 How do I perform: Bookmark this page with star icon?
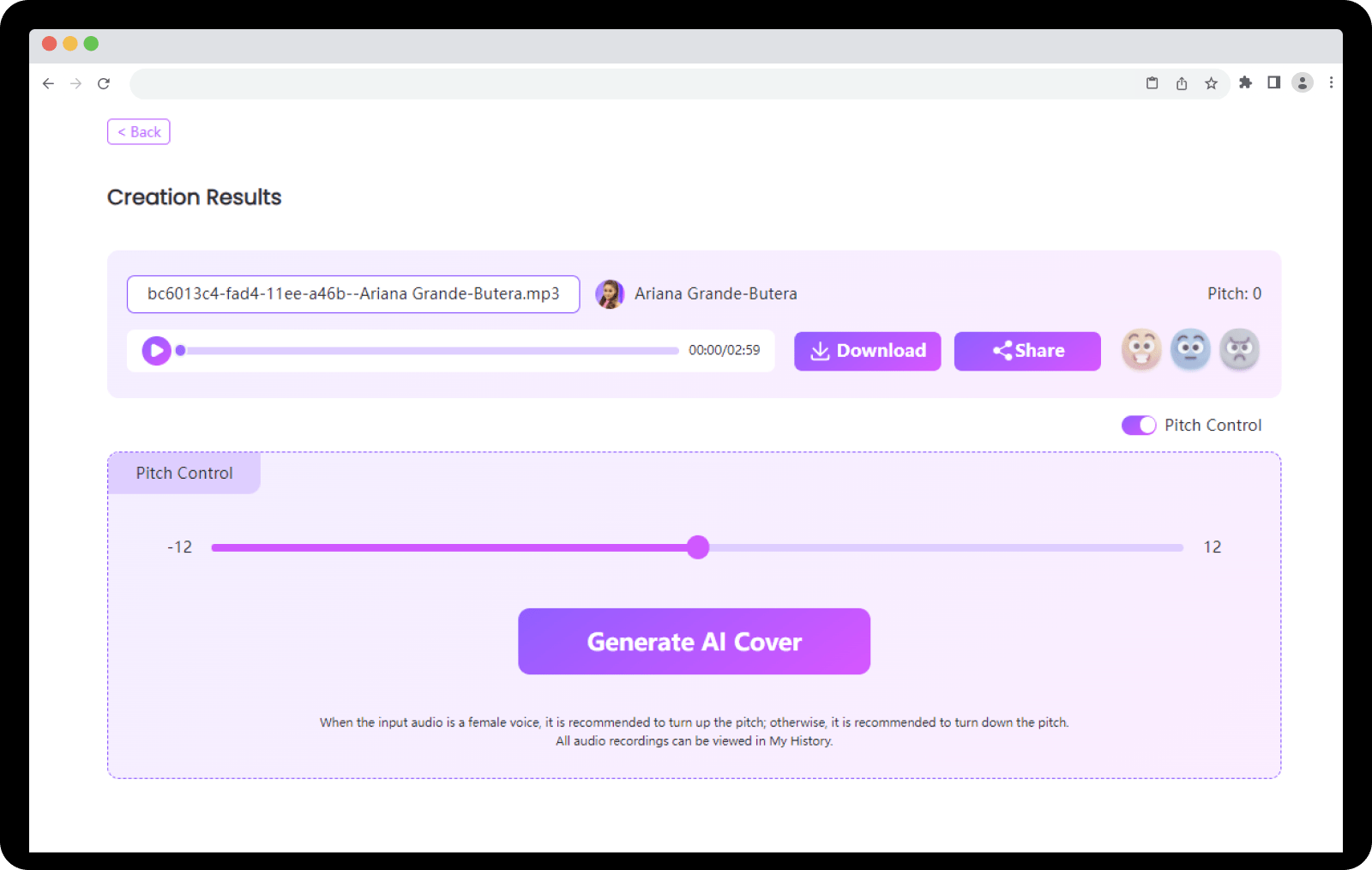click(x=1211, y=83)
